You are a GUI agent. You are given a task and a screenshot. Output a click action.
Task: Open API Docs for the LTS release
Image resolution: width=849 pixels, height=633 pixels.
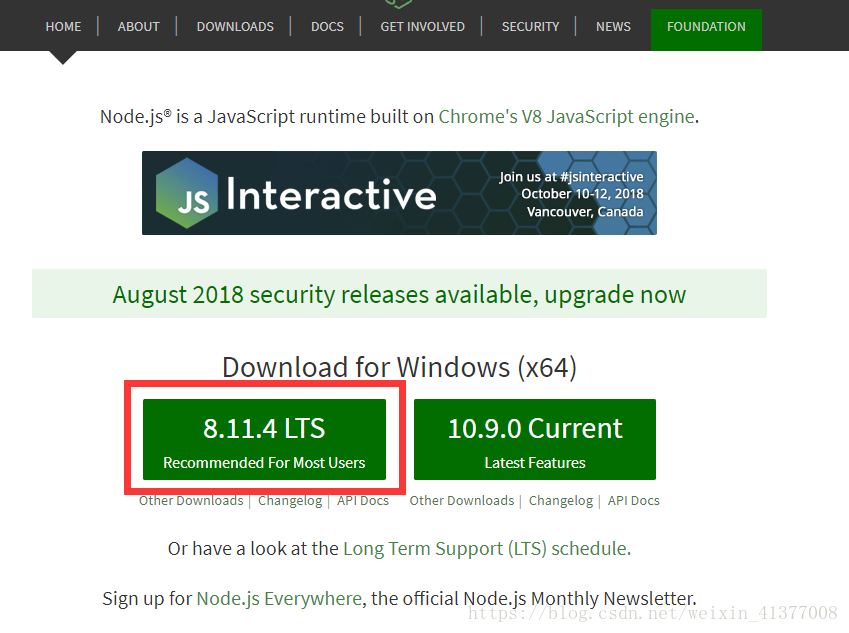point(363,501)
